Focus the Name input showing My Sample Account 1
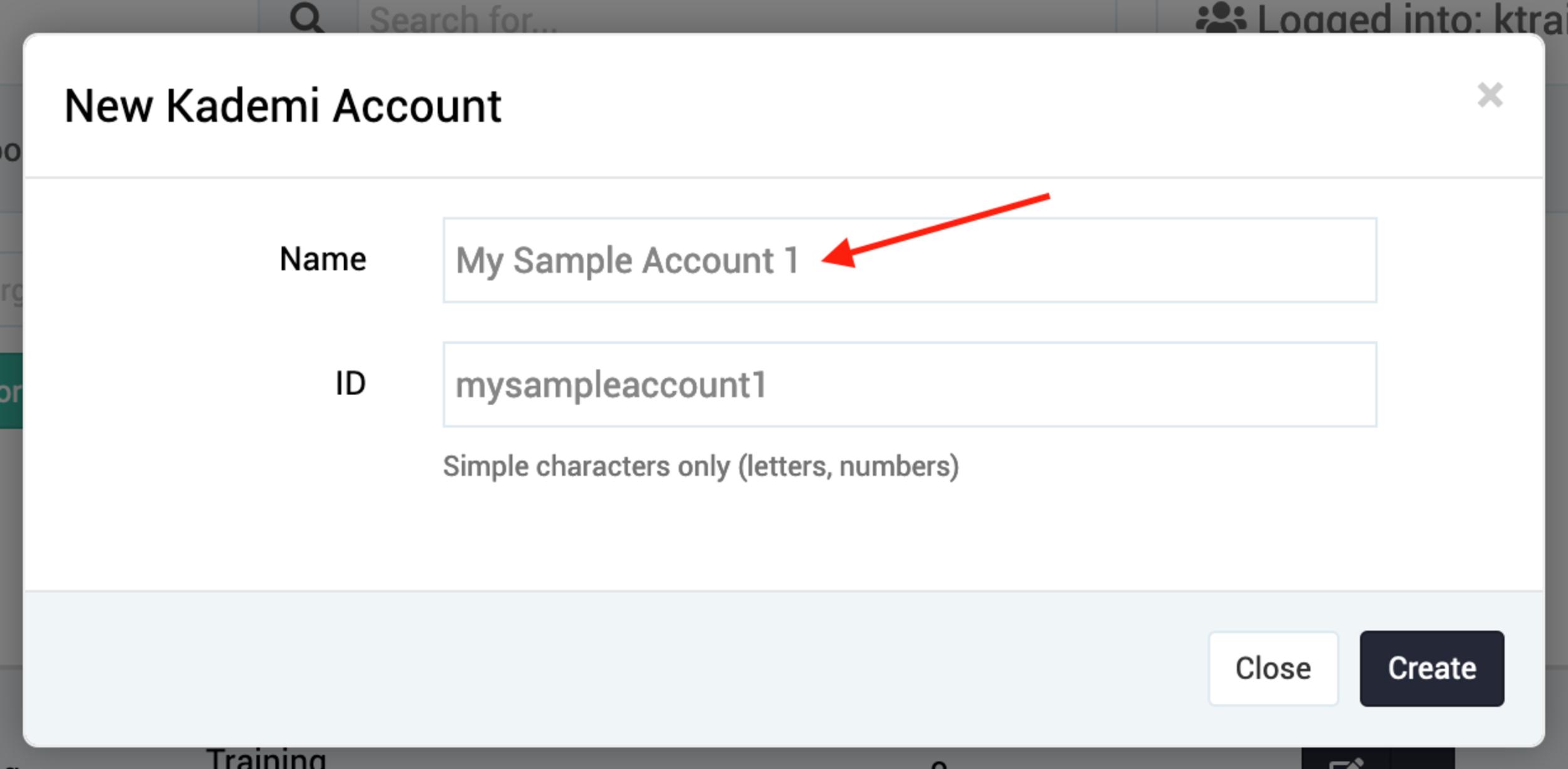 (x=908, y=260)
